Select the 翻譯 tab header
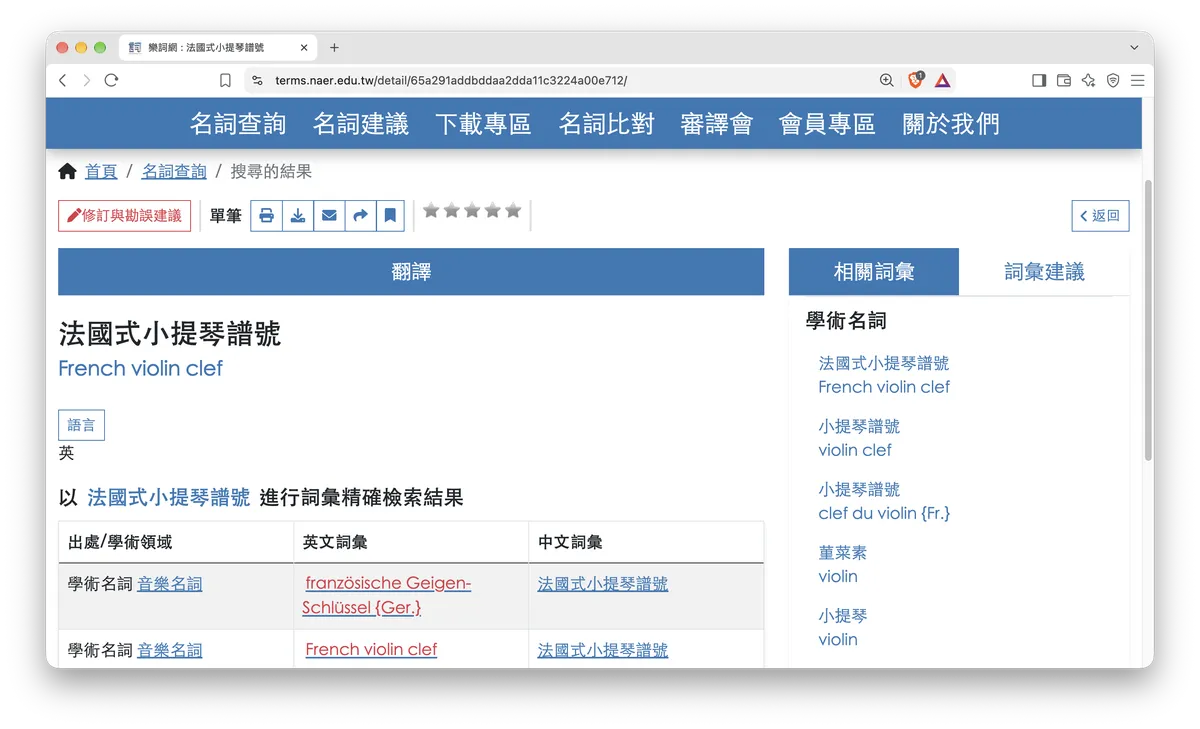 click(411, 272)
